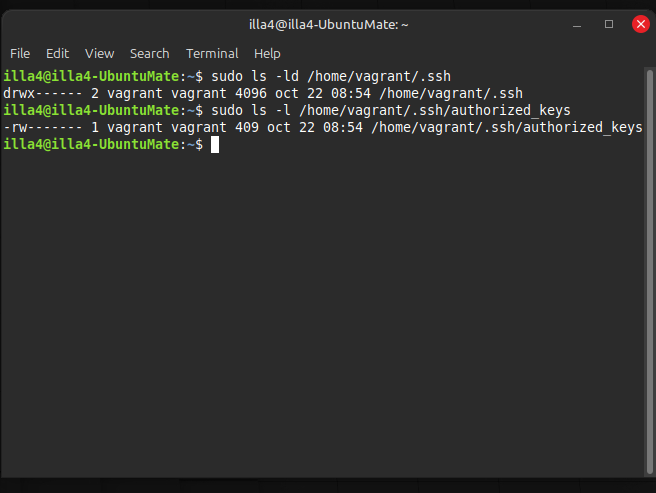
Task: Open the Edit menu
Action: click(57, 53)
